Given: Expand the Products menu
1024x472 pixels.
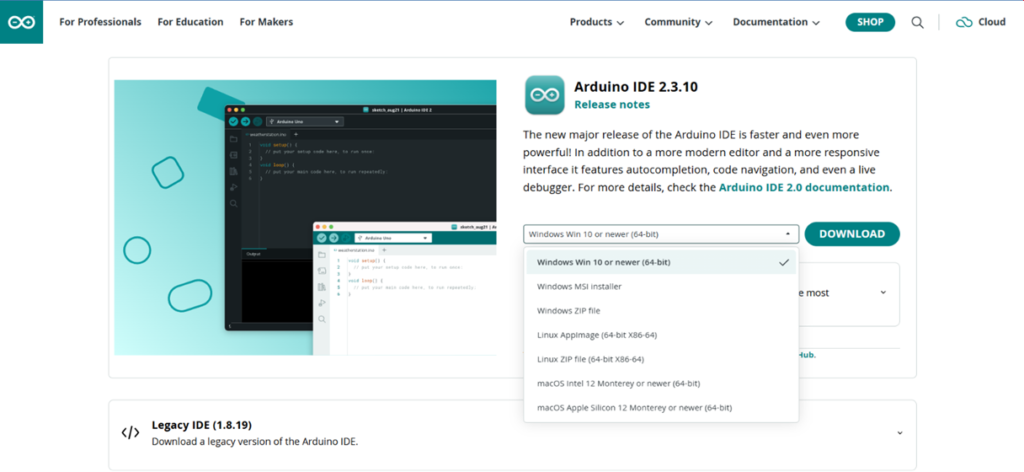Looking at the screenshot, I should click(x=597, y=22).
